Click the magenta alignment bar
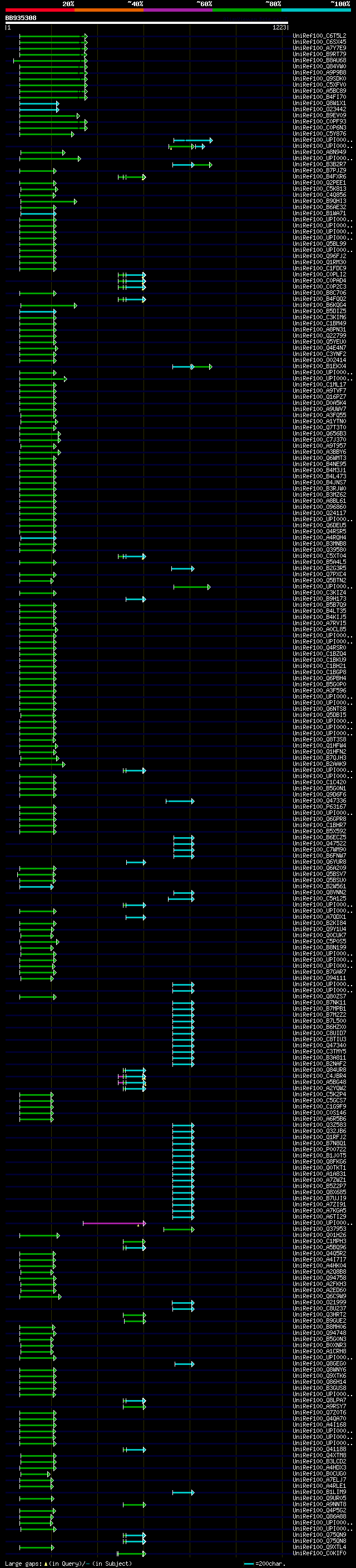This screenshot has height=1568, width=356. 115,1223
